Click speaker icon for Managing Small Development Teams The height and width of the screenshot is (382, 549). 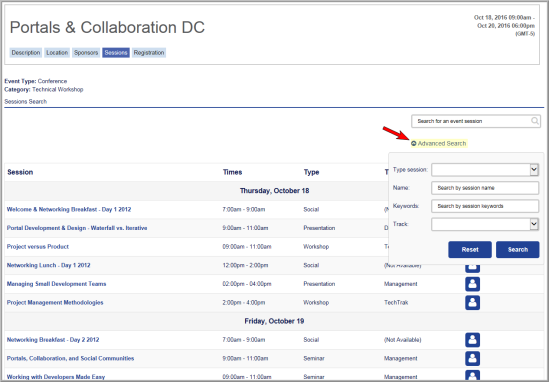coord(472,284)
